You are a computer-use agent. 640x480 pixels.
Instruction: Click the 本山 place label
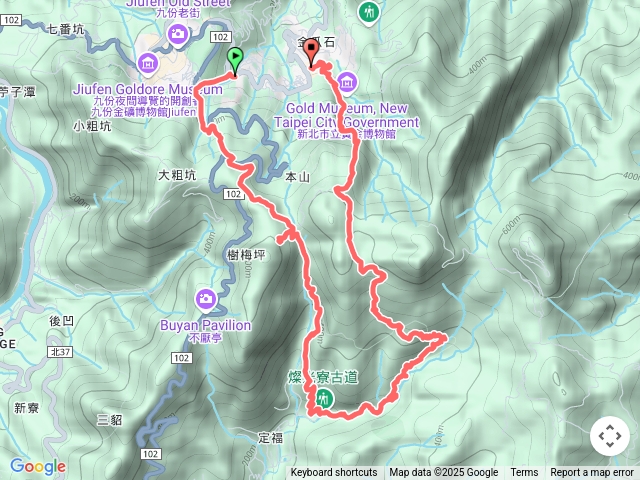(297, 177)
